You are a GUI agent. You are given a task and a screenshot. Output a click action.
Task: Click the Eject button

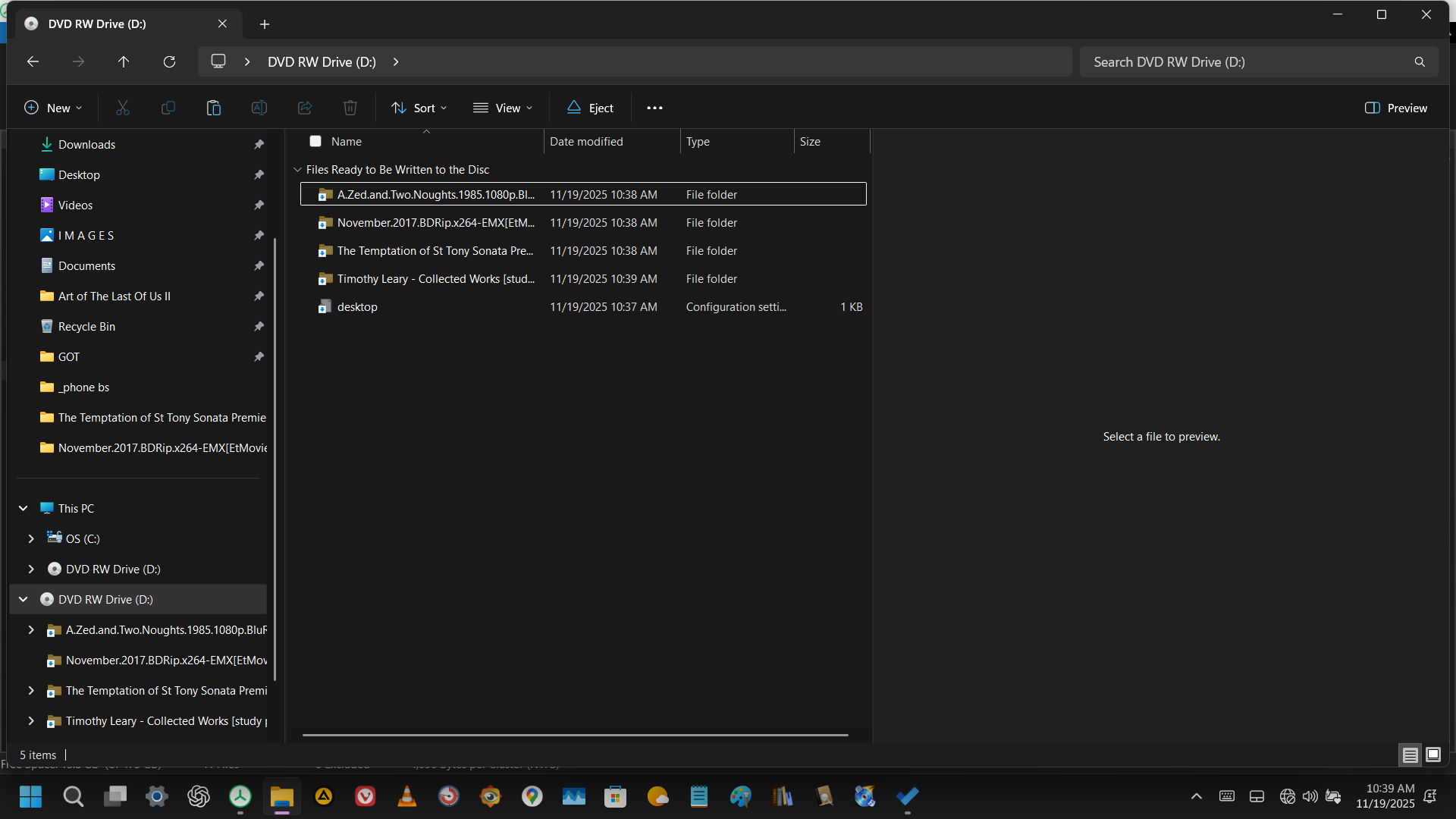[590, 108]
